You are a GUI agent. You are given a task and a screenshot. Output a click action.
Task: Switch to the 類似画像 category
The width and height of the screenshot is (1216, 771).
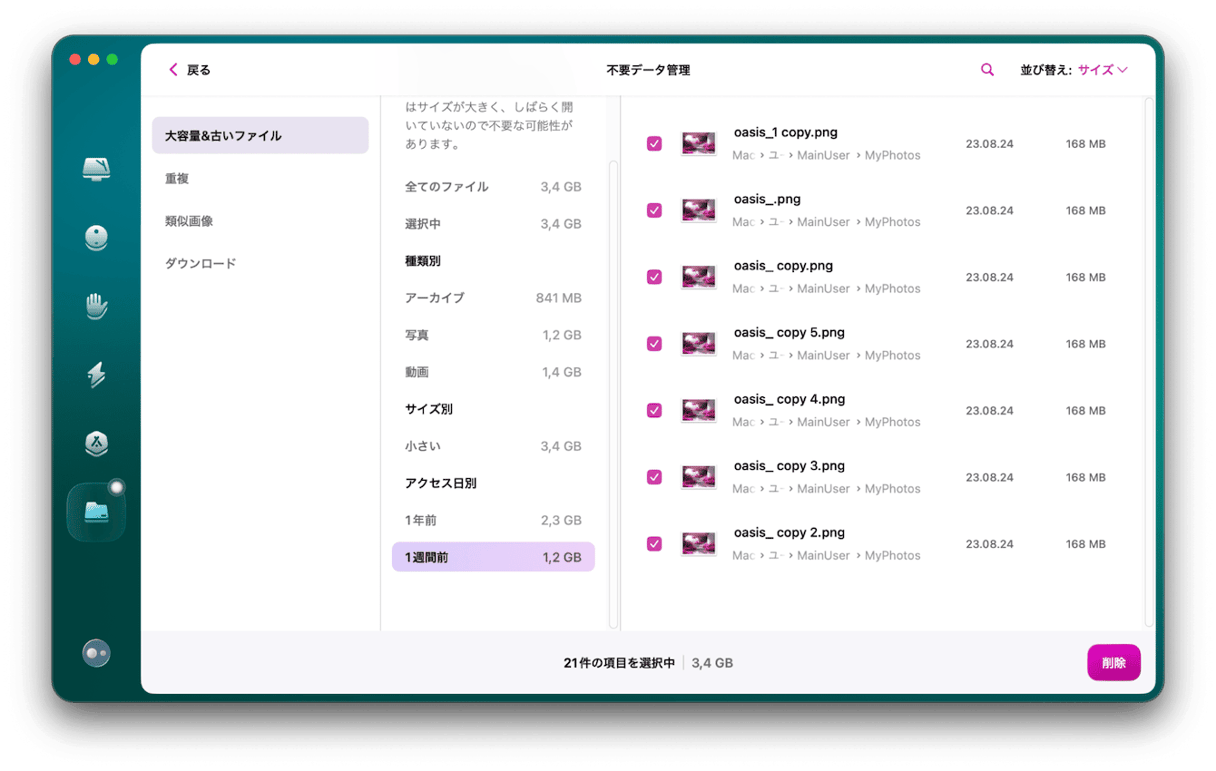tap(189, 221)
